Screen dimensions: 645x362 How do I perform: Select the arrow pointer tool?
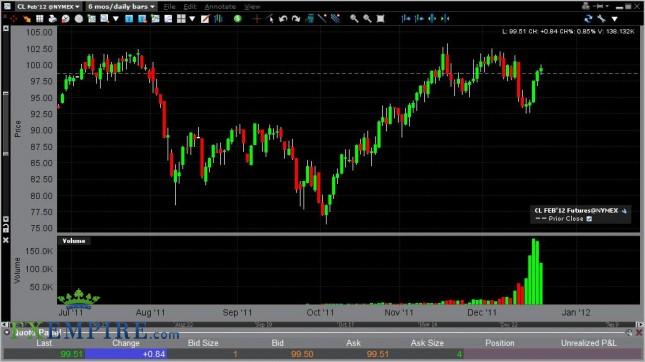coord(270,19)
